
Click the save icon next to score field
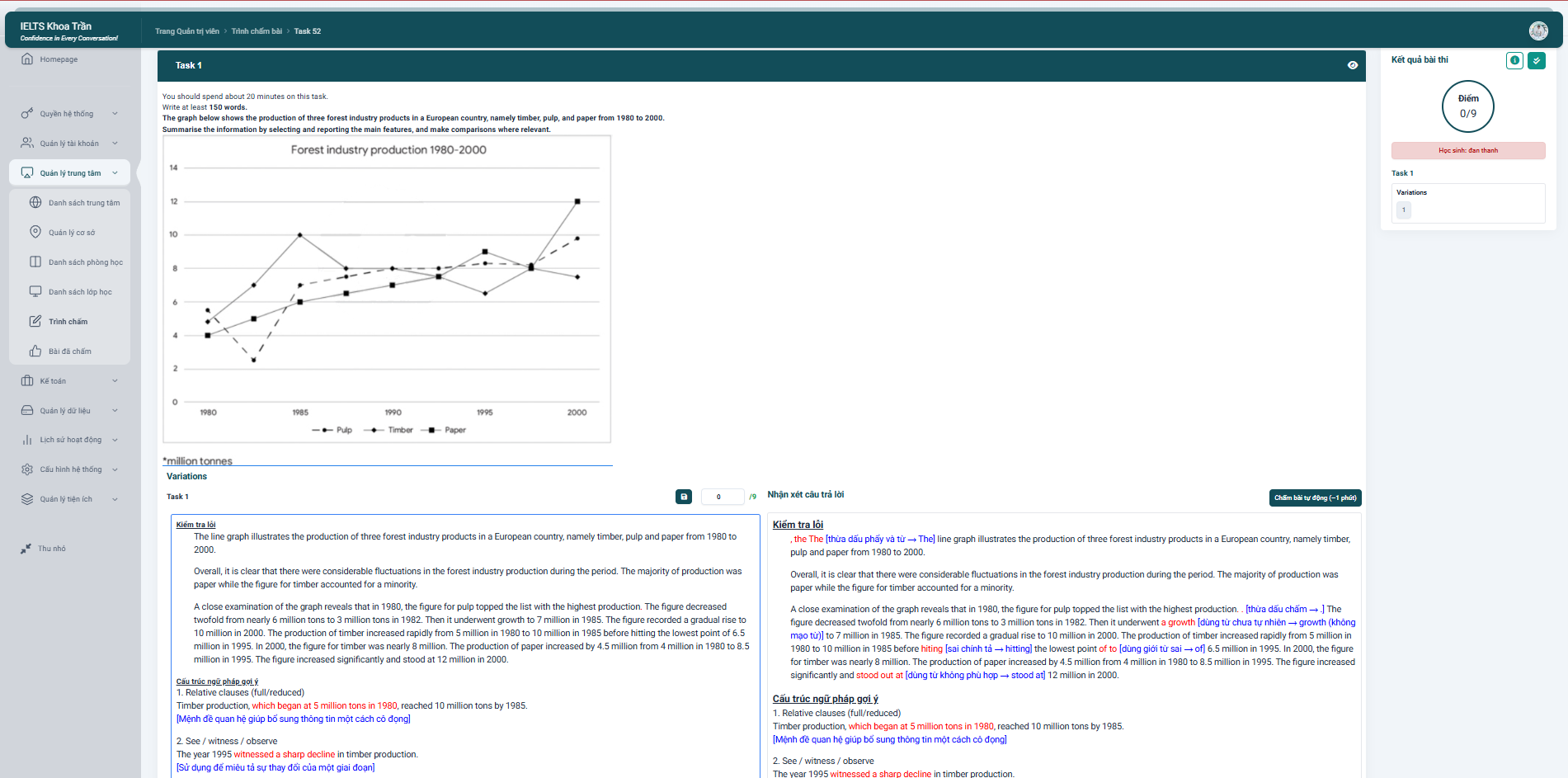[x=684, y=497]
